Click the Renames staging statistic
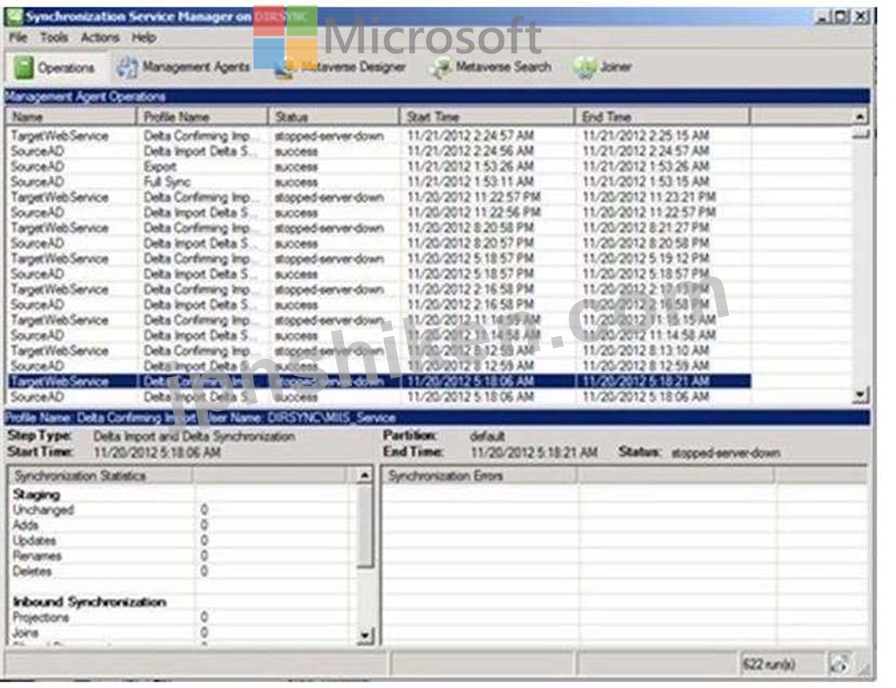 [x=37, y=556]
